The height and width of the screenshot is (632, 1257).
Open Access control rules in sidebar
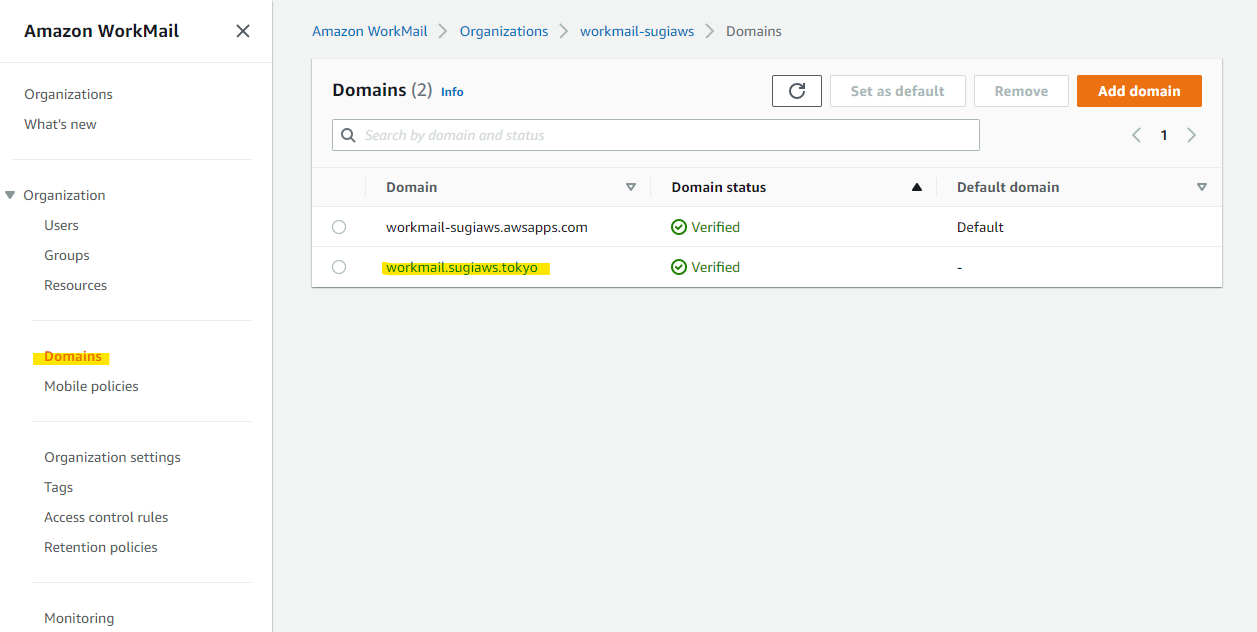(x=106, y=517)
